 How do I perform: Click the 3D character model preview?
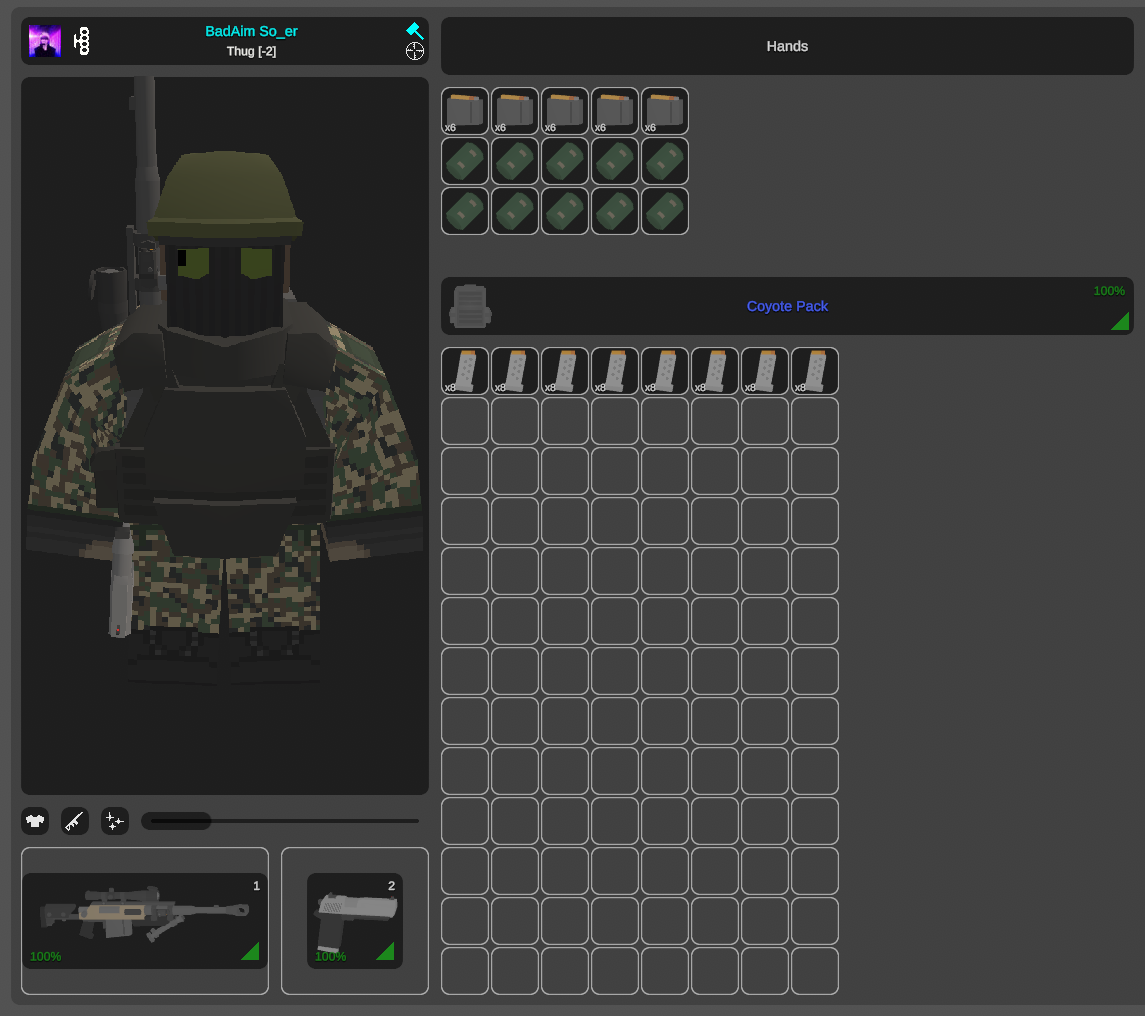click(x=225, y=436)
